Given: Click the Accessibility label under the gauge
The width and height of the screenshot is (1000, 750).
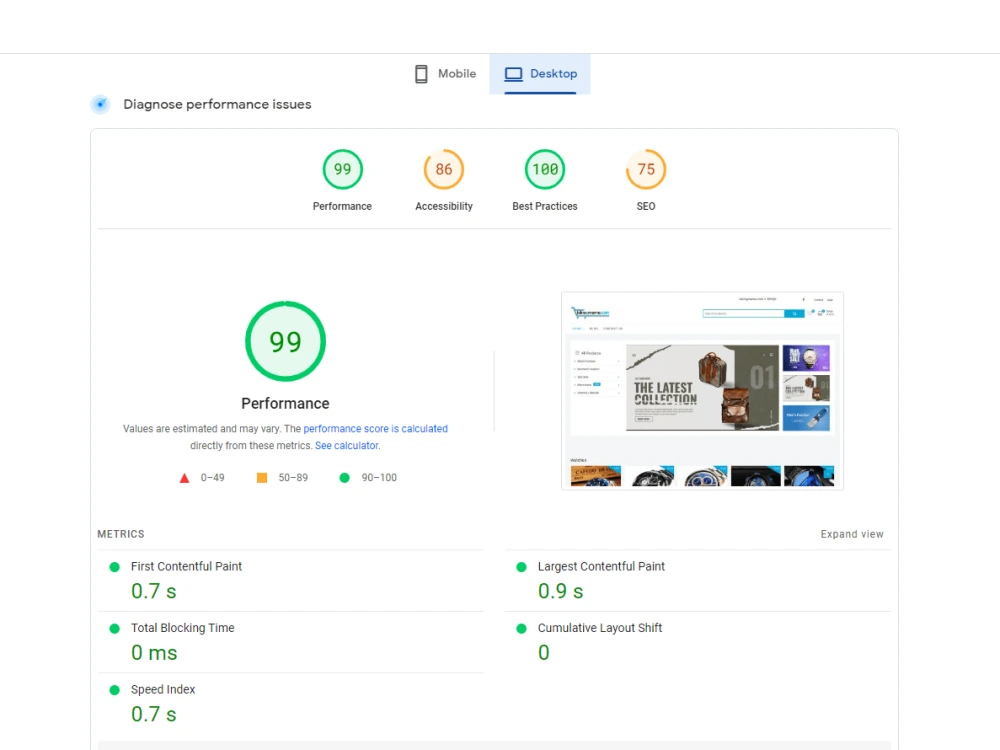Looking at the screenshot, I should pyautogui.click(x=444, y=206).
